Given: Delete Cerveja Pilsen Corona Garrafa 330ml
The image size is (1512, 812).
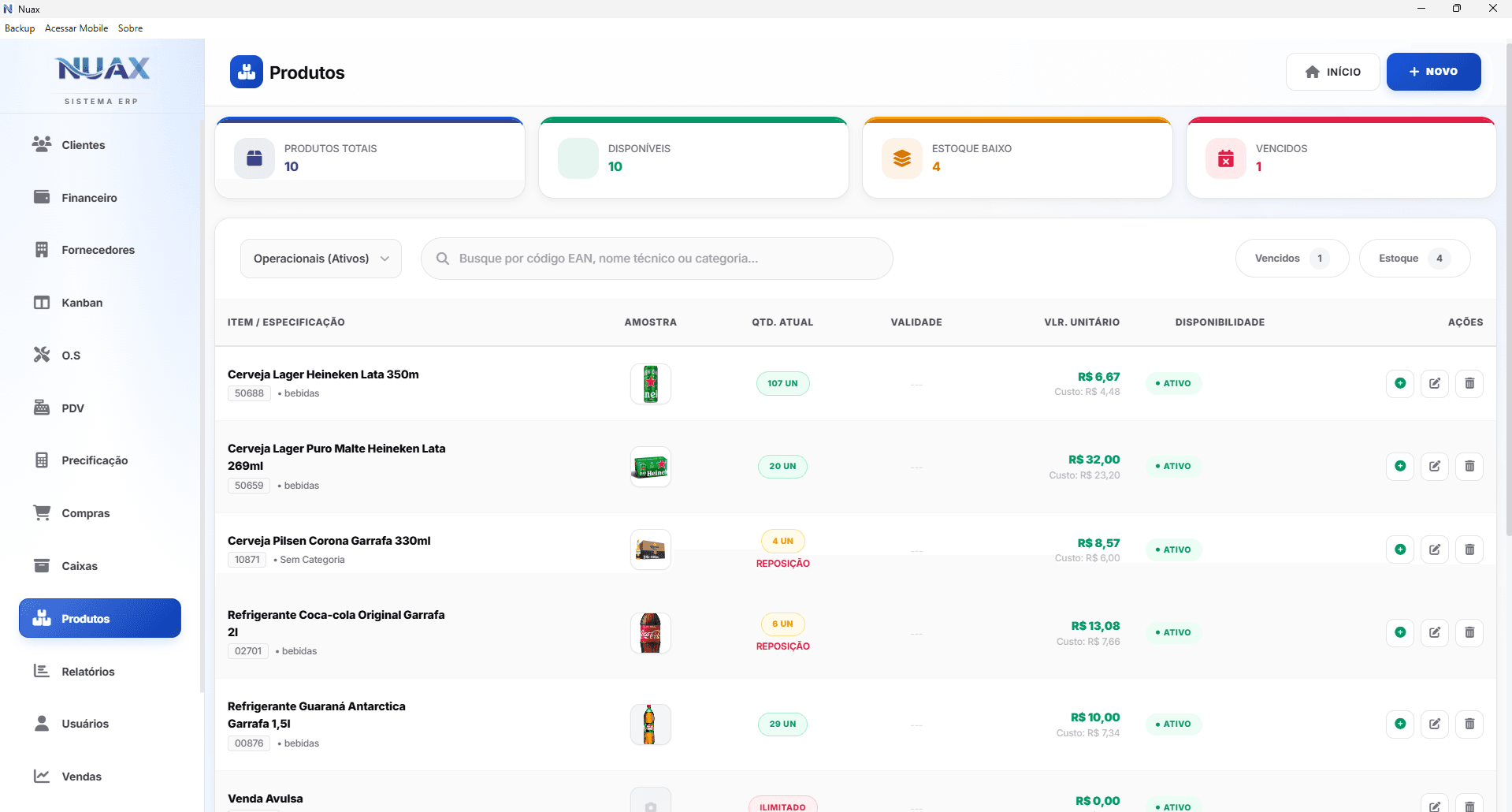Looking at the screenshot, I should pos(1469,549).
